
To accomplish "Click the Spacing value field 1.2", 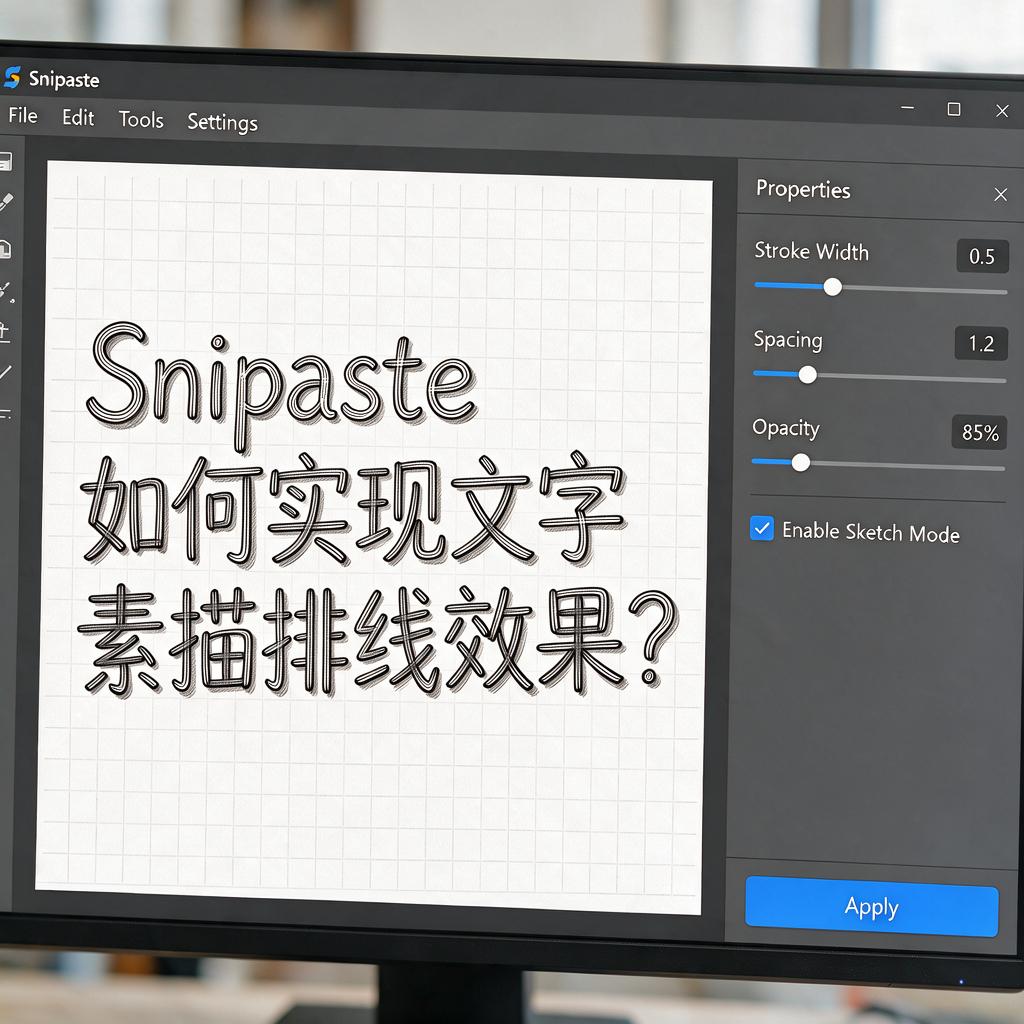I will coord(981,344).
